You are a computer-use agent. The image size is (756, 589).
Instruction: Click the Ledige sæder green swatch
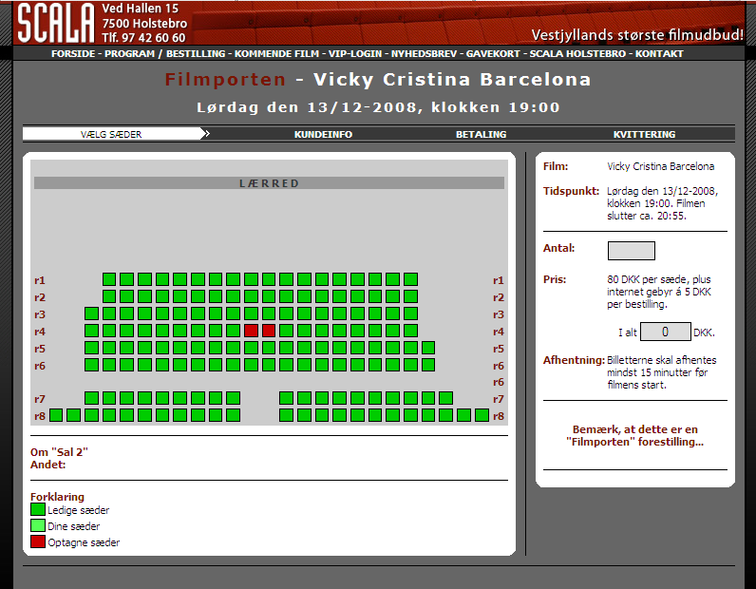pos(38,509)
